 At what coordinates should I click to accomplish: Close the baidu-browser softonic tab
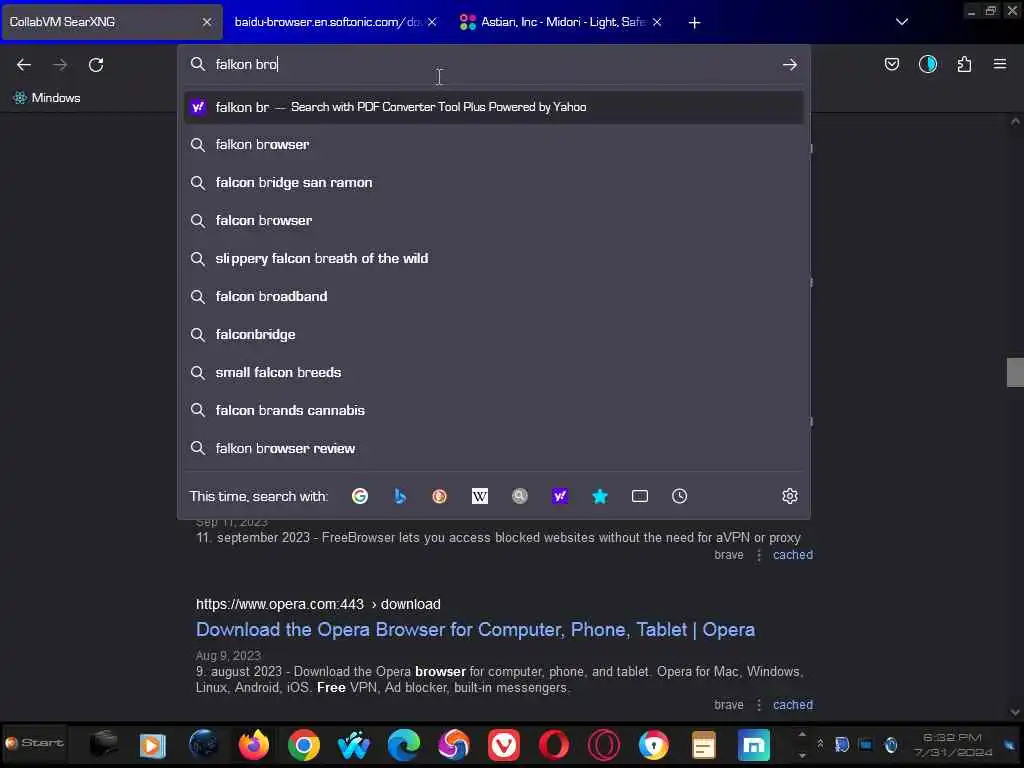tap(432, 22)
